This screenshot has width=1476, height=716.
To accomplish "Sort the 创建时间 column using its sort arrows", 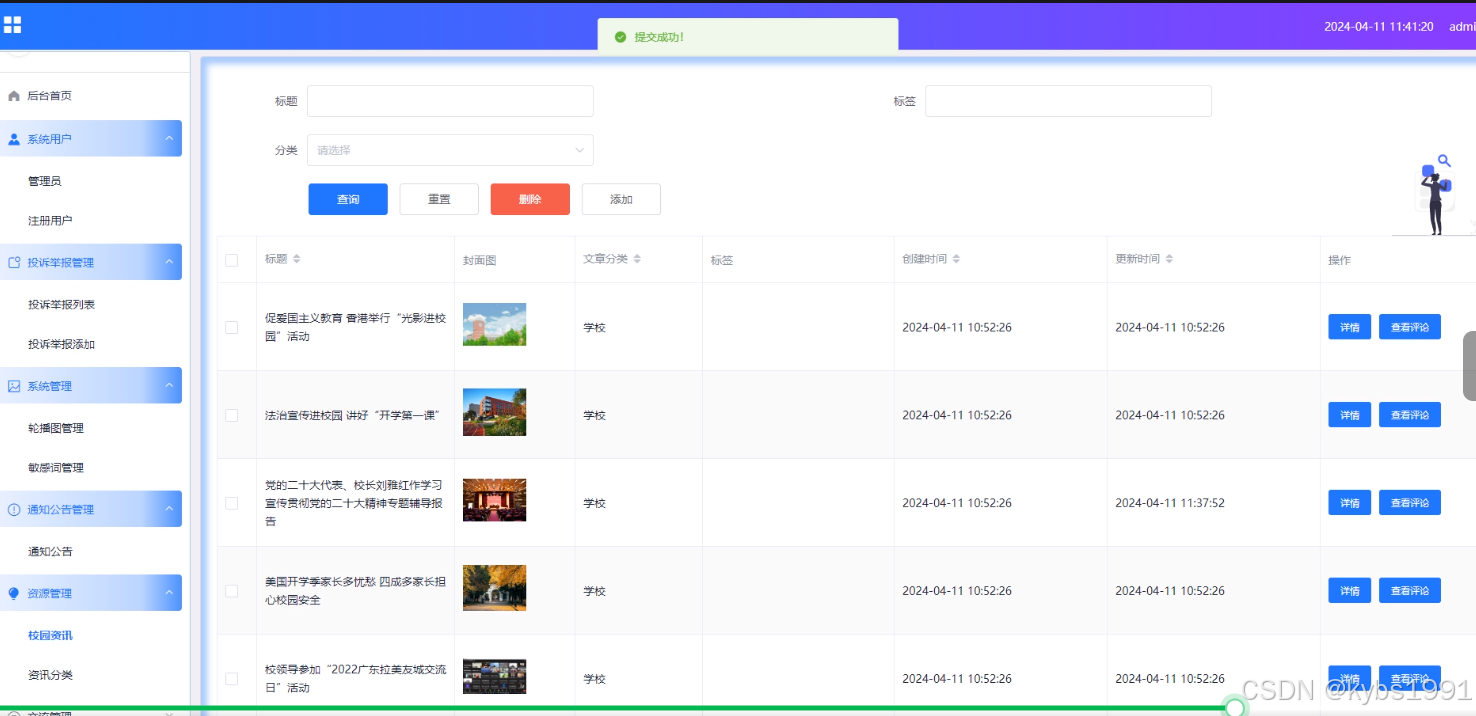I will (x=956, y=259).
